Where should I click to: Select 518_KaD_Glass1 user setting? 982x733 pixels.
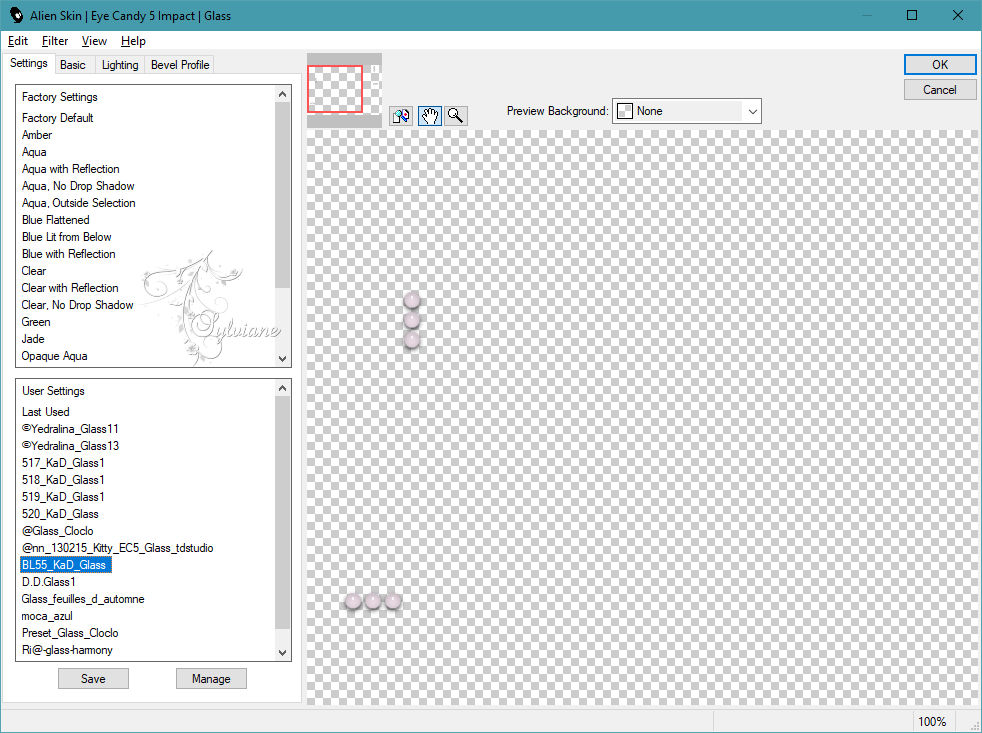coord(63,479)
